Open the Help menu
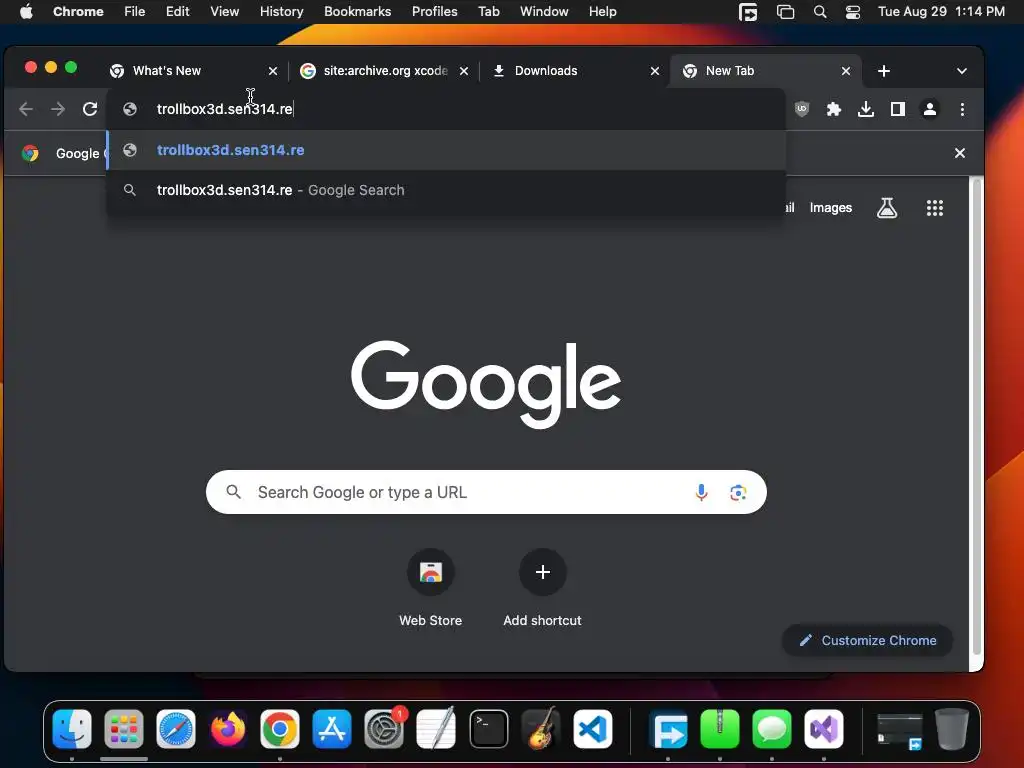 602,12
